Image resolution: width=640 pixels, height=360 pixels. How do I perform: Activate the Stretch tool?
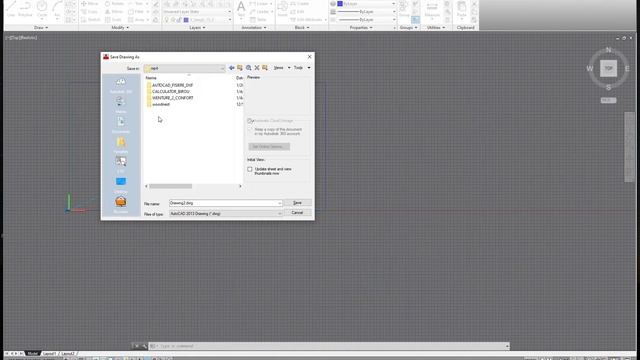point(91,20)
